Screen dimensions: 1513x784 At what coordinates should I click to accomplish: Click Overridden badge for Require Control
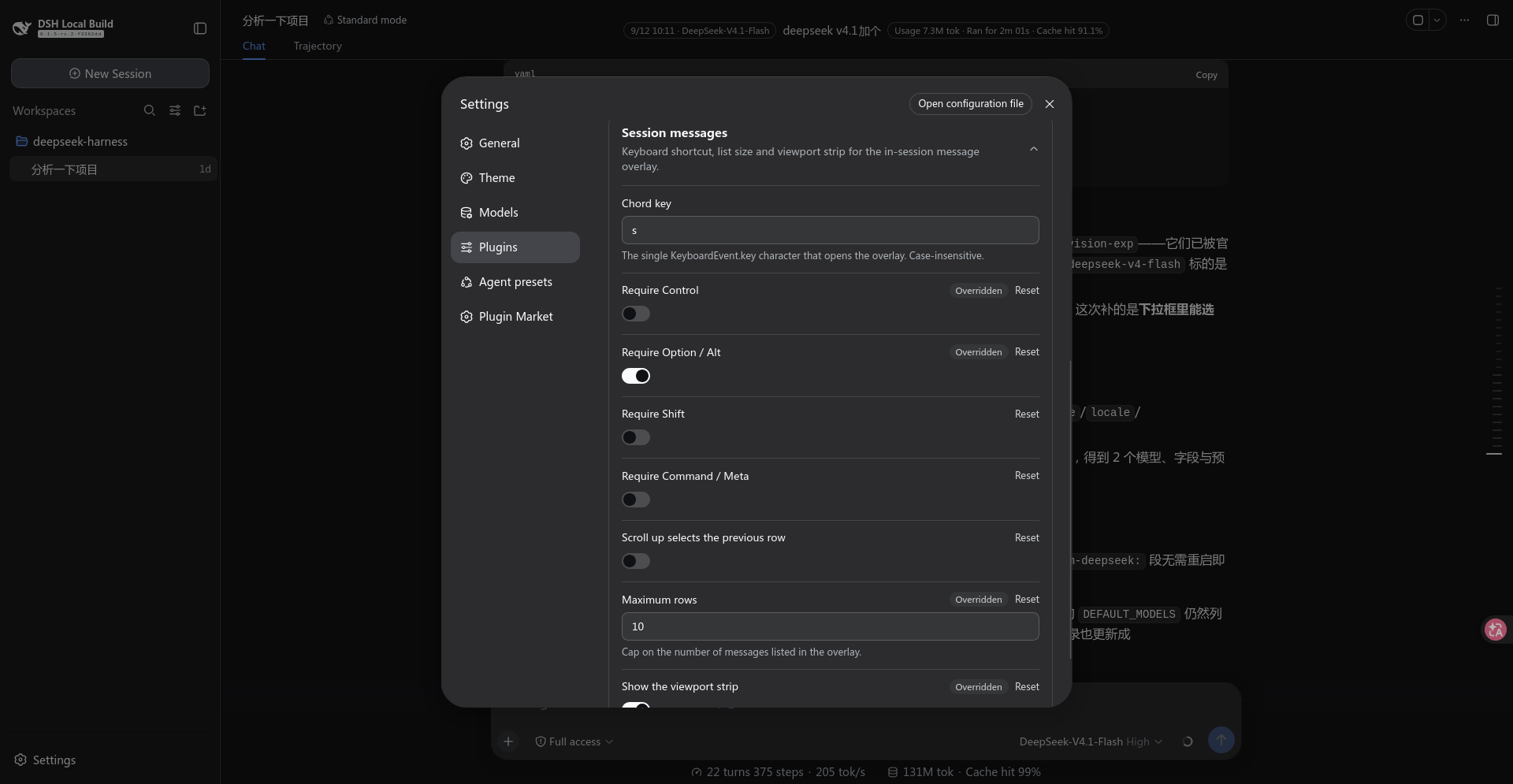[979, 291]
